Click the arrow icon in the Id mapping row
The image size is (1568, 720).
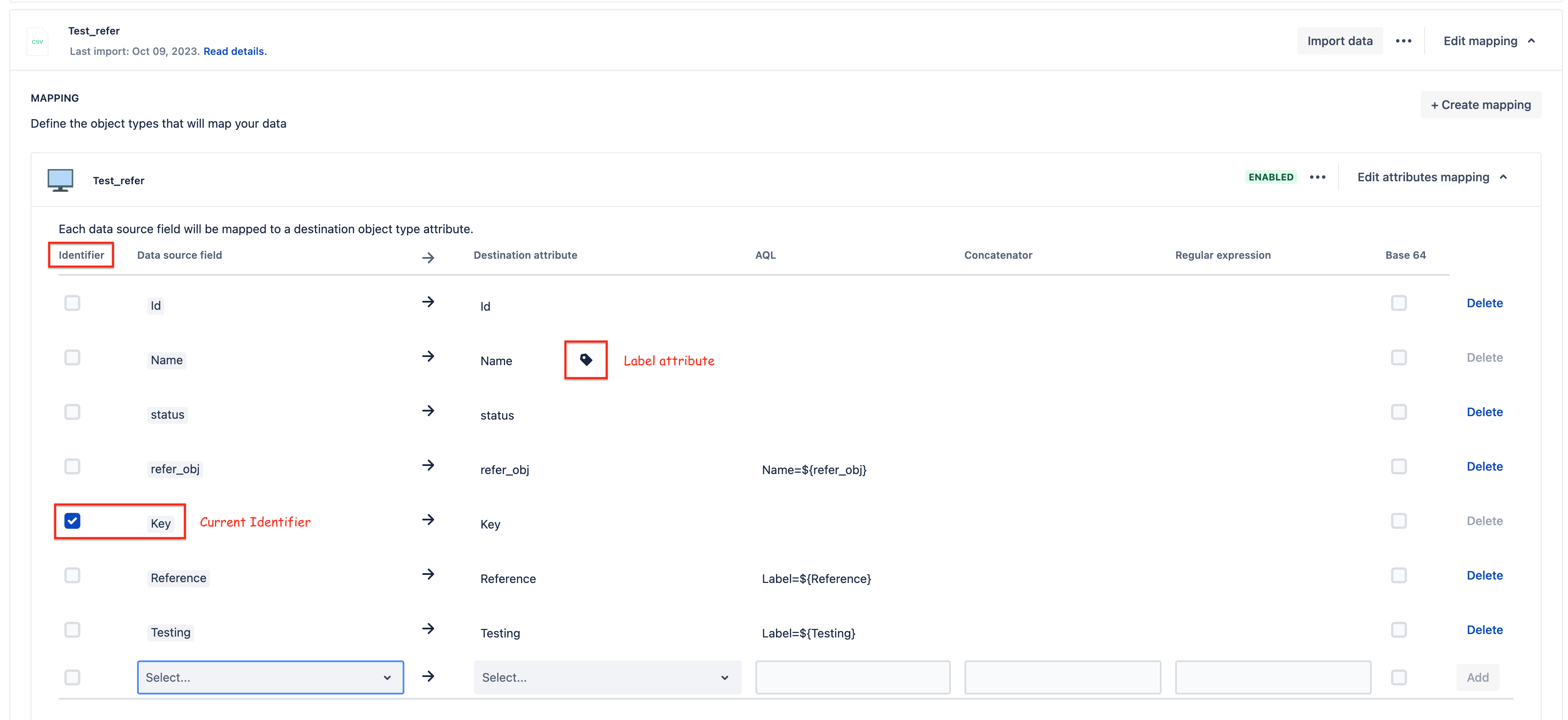(x=428, y=302)
